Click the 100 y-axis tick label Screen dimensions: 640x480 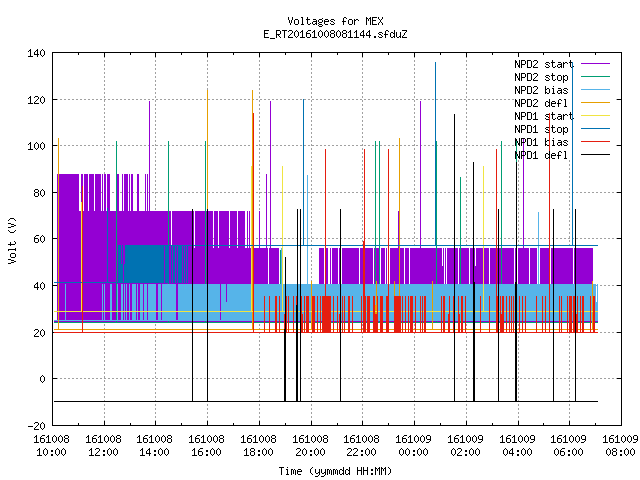(x=36, y=147)
